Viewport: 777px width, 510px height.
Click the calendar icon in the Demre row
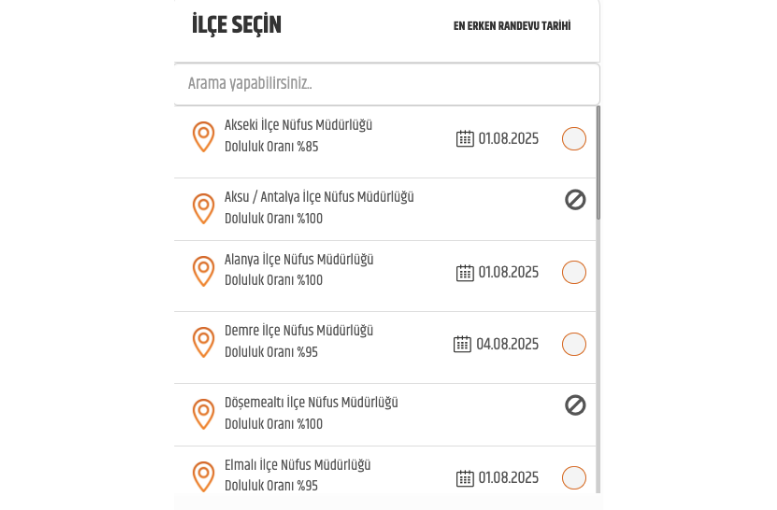tap(462, 344)
